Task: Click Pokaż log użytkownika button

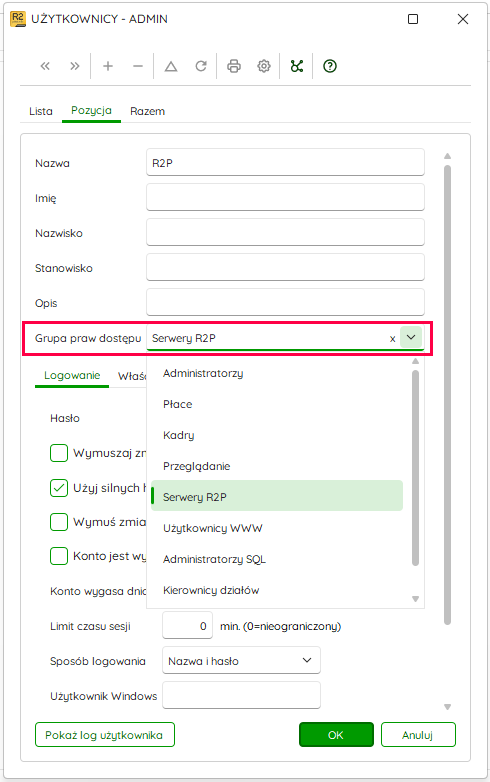Action: coord(105,735)
